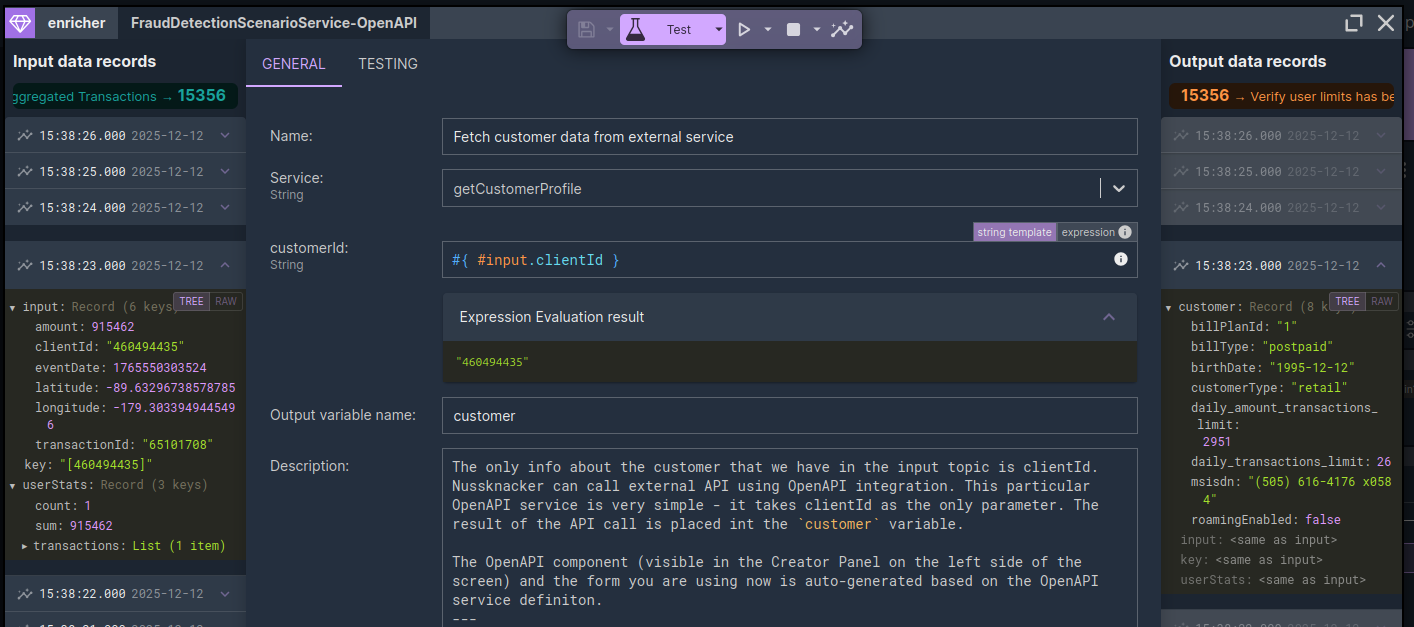Expand the transactions list in userStats

25,546
